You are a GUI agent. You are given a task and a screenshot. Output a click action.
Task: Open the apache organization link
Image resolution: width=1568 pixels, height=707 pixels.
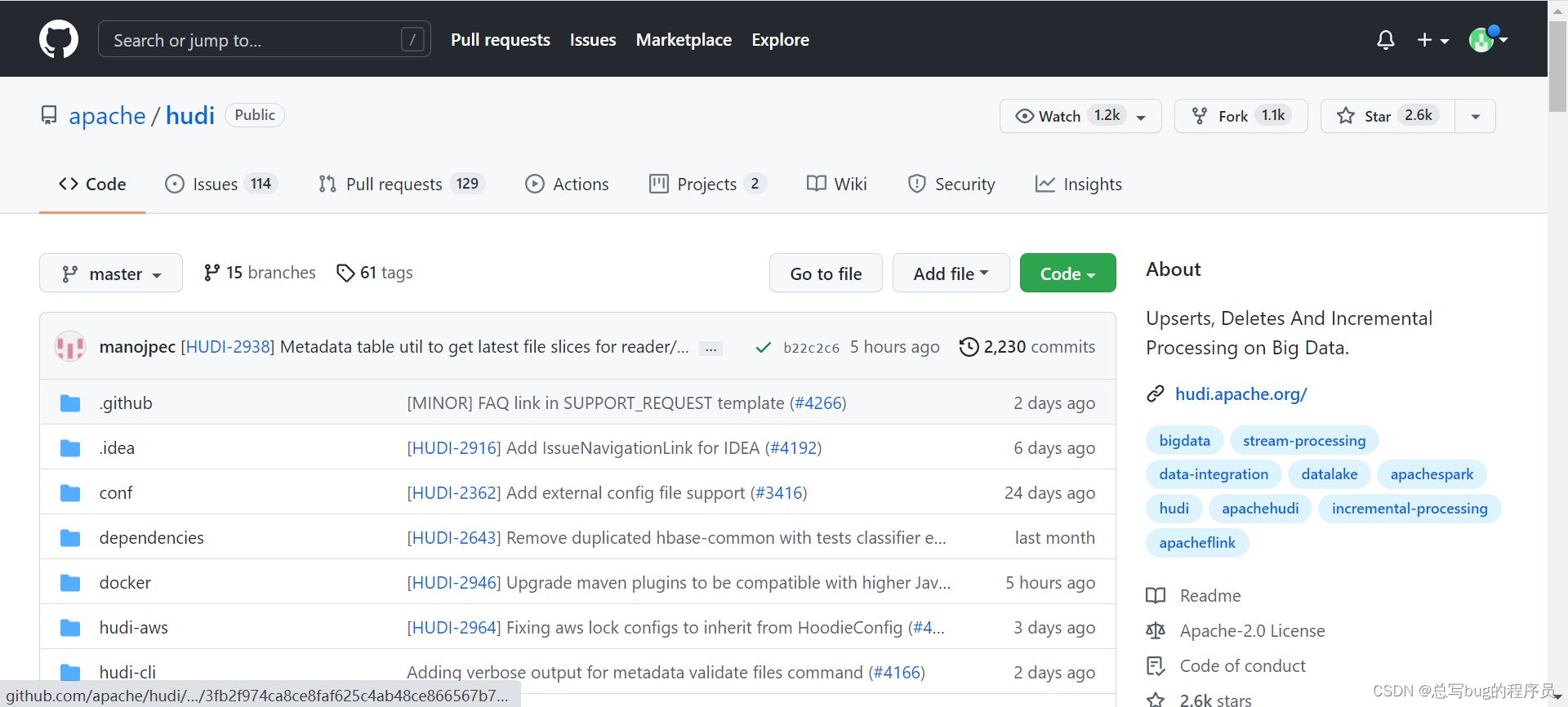point(107,116)
